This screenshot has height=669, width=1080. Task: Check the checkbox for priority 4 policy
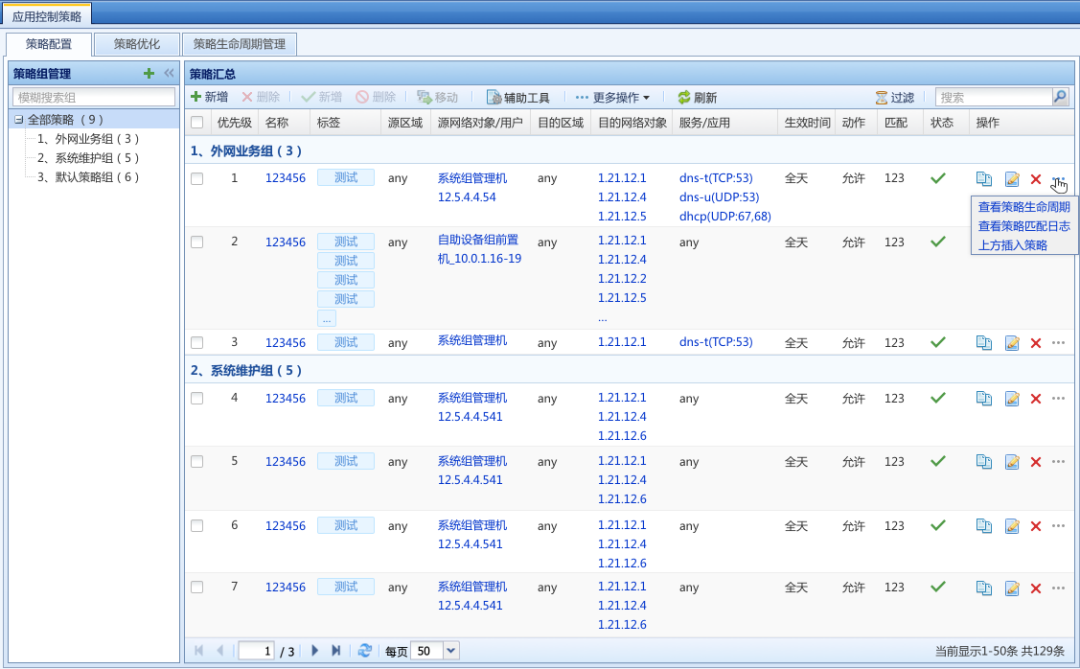(197, 399)
